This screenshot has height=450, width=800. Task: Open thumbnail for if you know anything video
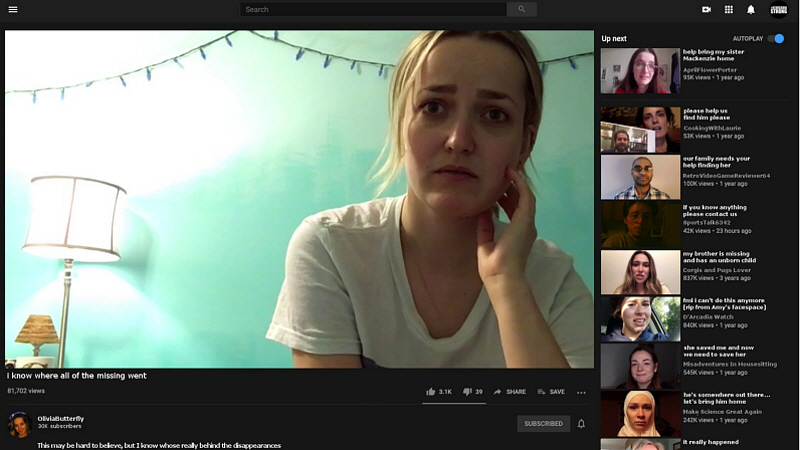[640, 224]
